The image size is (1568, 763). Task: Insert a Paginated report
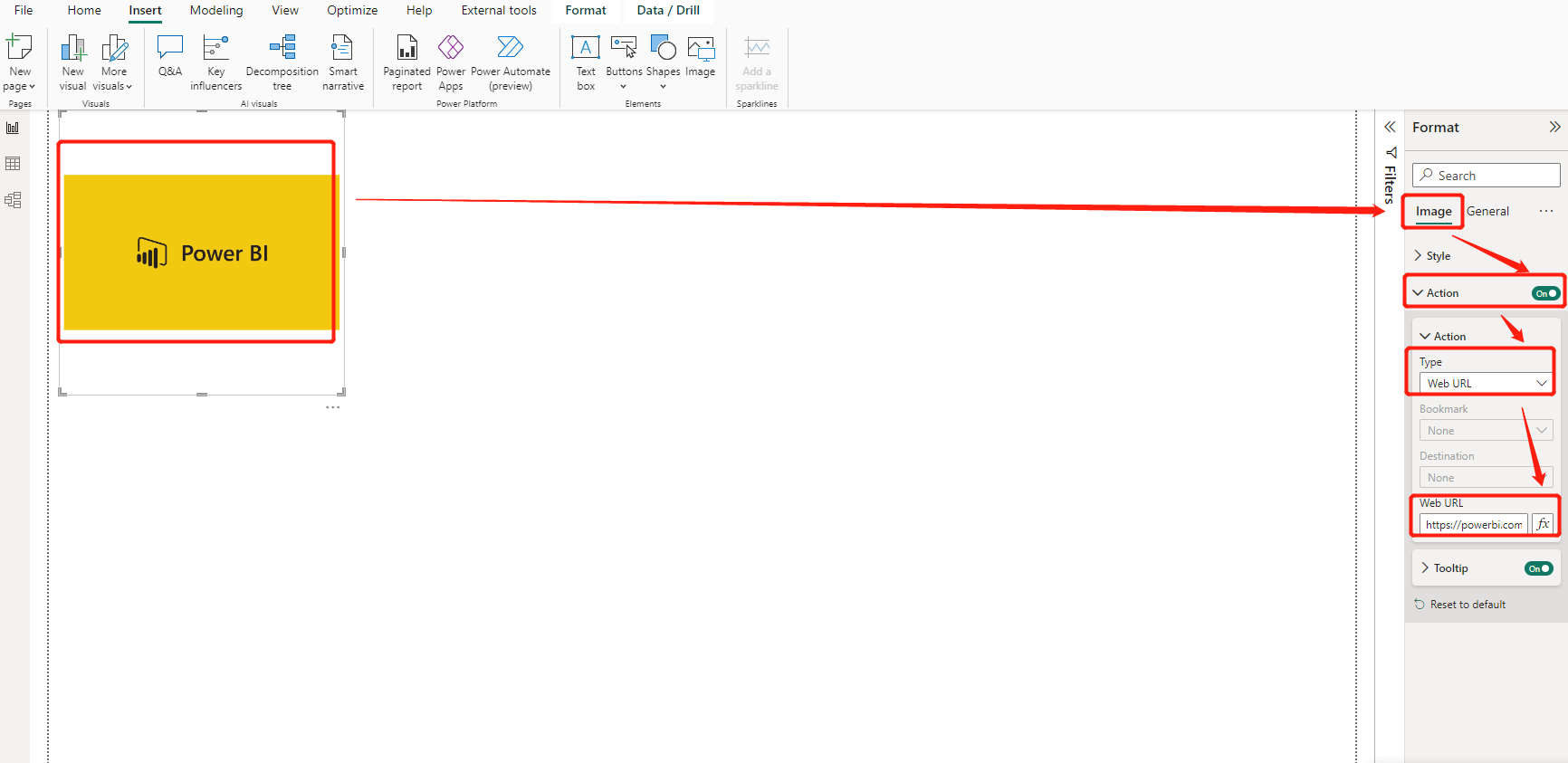coord(406,62)
